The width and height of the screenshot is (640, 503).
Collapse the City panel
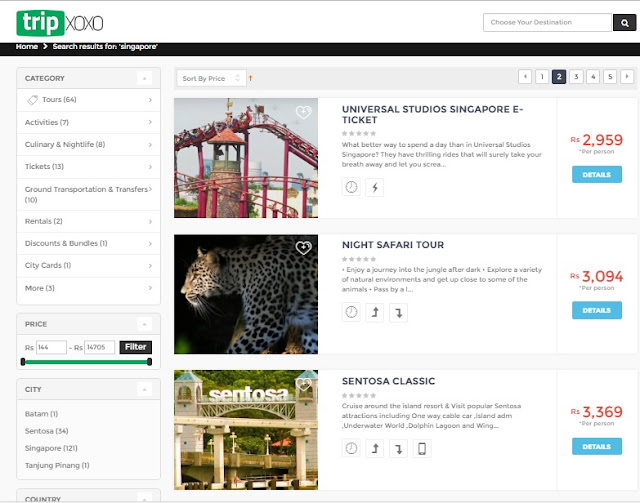[144, 389]
